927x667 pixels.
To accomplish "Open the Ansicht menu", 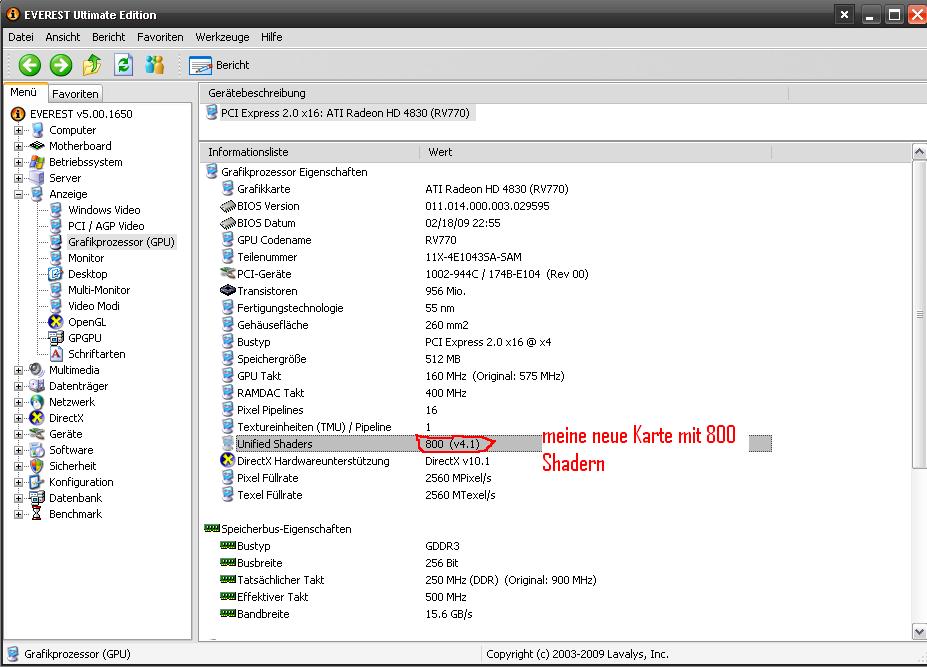I will [63, 37].
